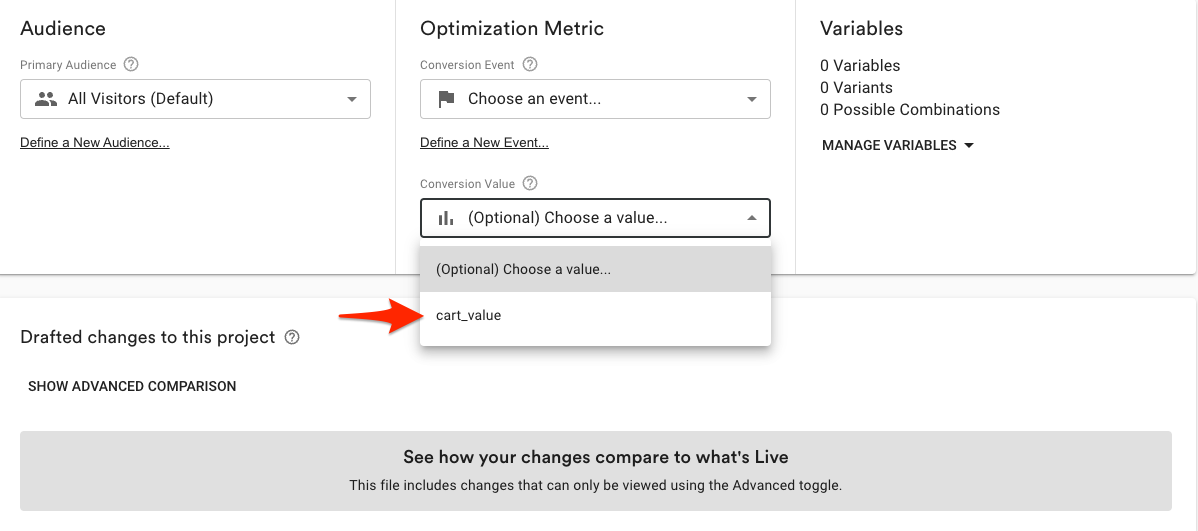This screenshot has width=1198, height=531.
Task: Click the Drafted changes help icon
Action: pyautogui.click(x=291, y=337)
